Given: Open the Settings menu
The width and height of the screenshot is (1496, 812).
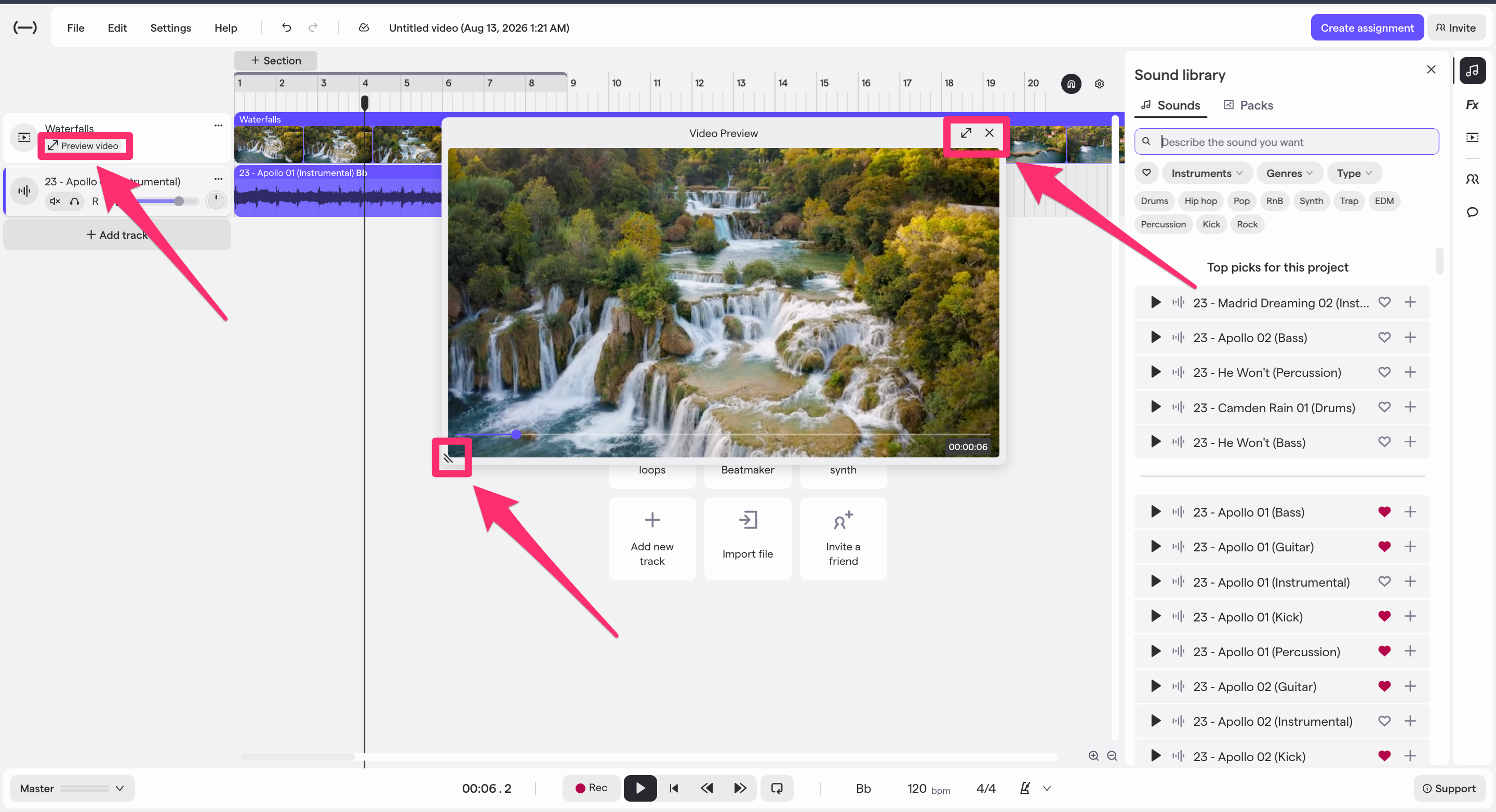Looking at the screenshot, I should 170,28.
